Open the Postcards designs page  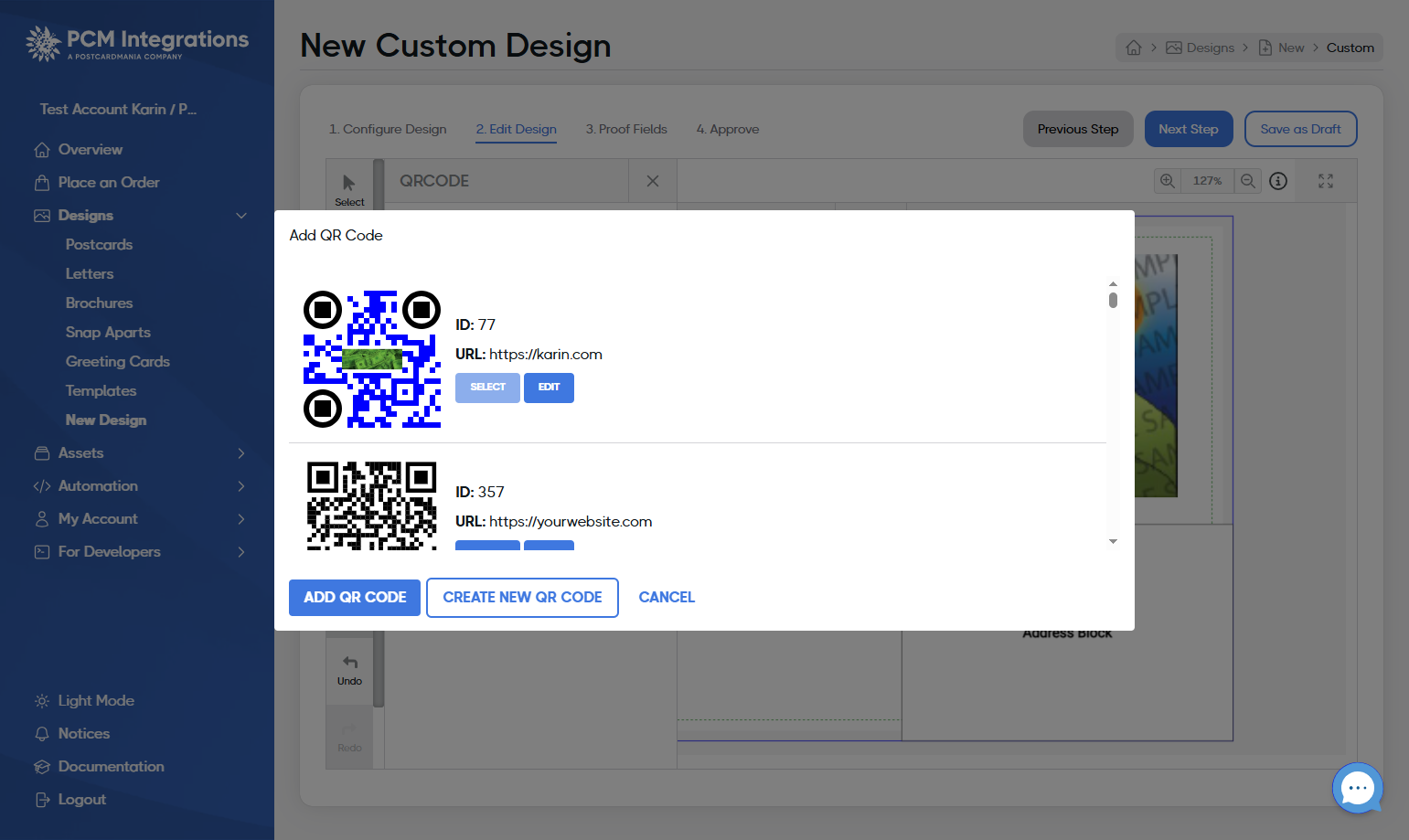pyautogui.click(x=99, y=244)
